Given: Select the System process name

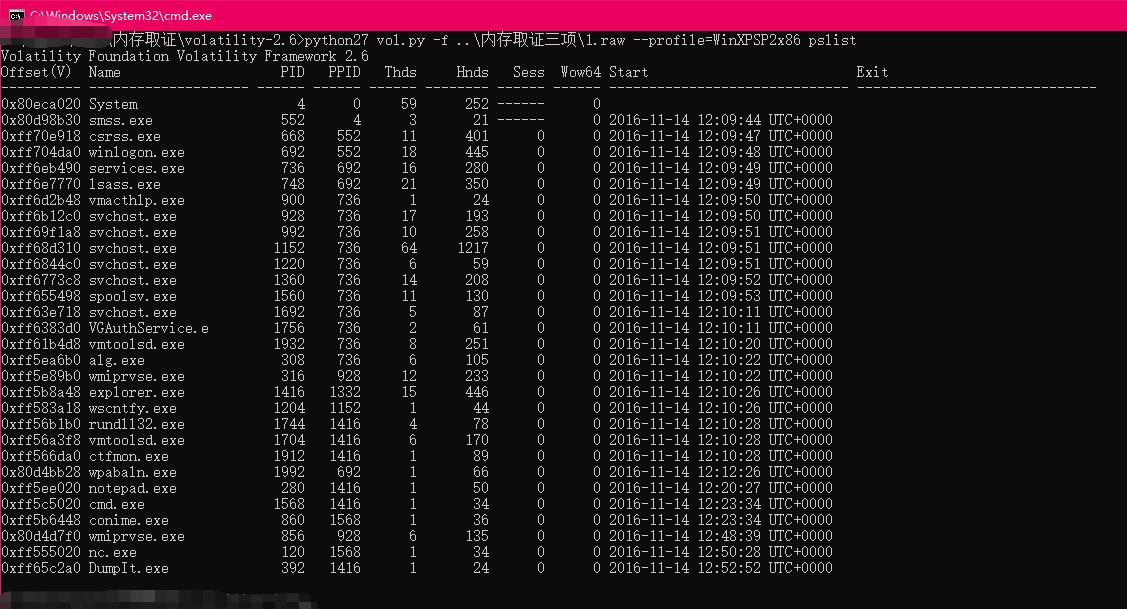Looking at the screenshot, I should point(113,104).
